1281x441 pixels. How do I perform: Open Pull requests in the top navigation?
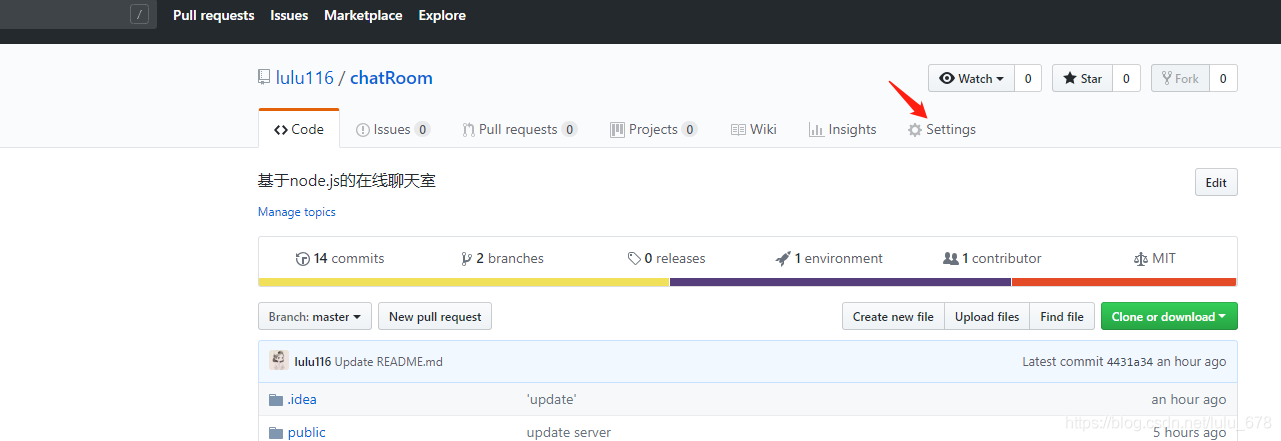click(x=214, y=15)
